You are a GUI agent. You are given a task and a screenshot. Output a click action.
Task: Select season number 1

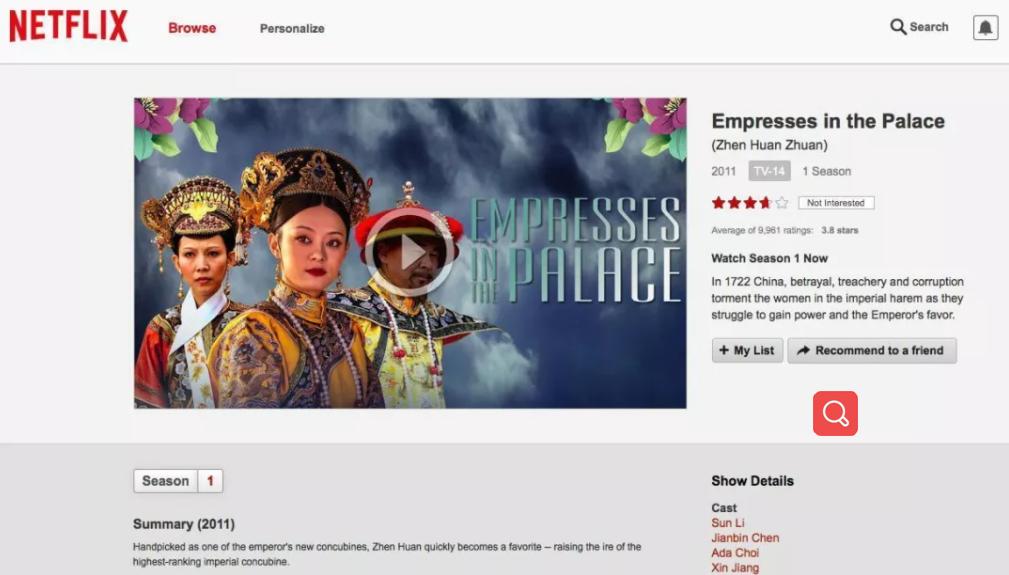click(210, 481)
